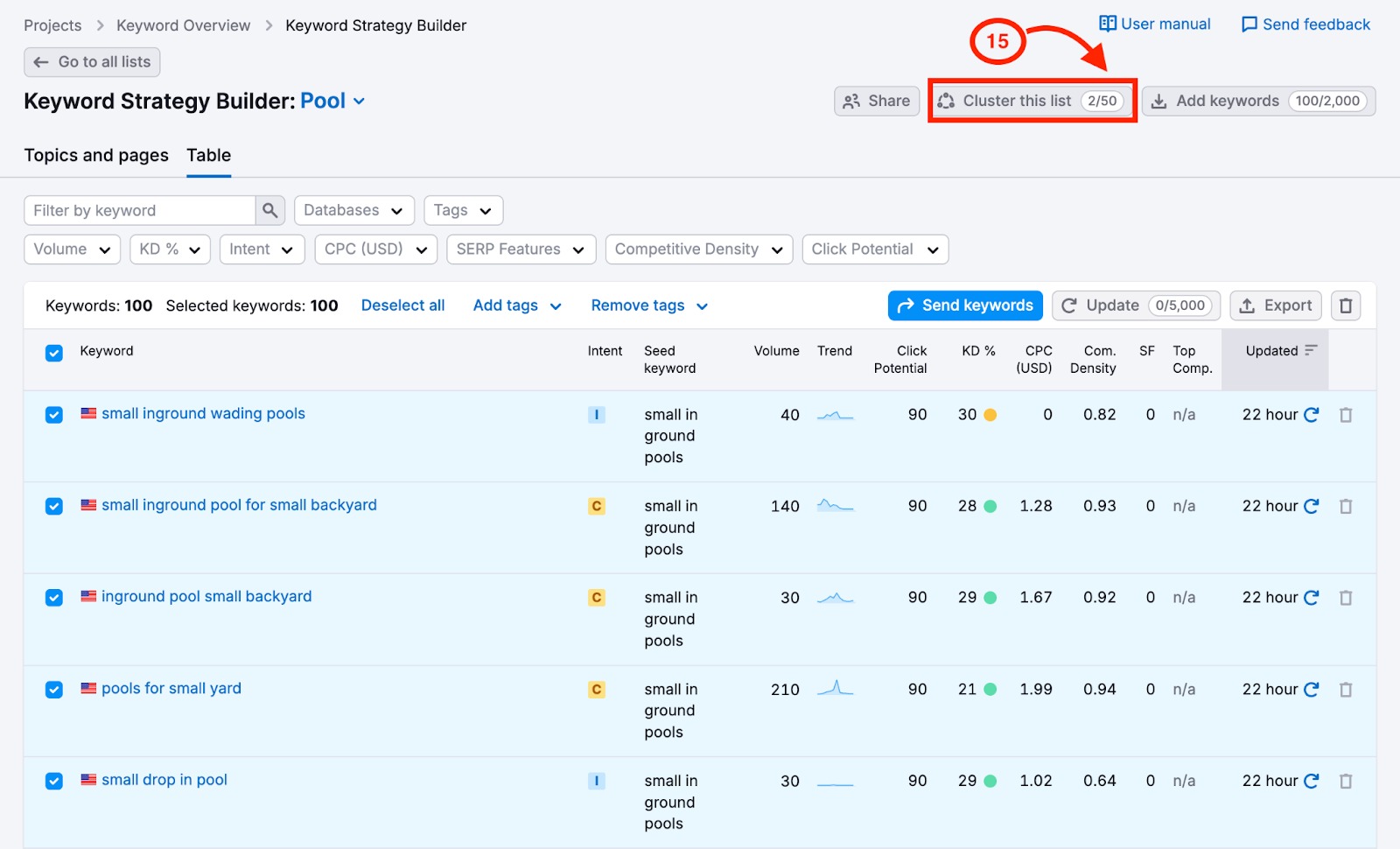Click intent badge I for 'small inground wading pools'

[x=597, y=415]
